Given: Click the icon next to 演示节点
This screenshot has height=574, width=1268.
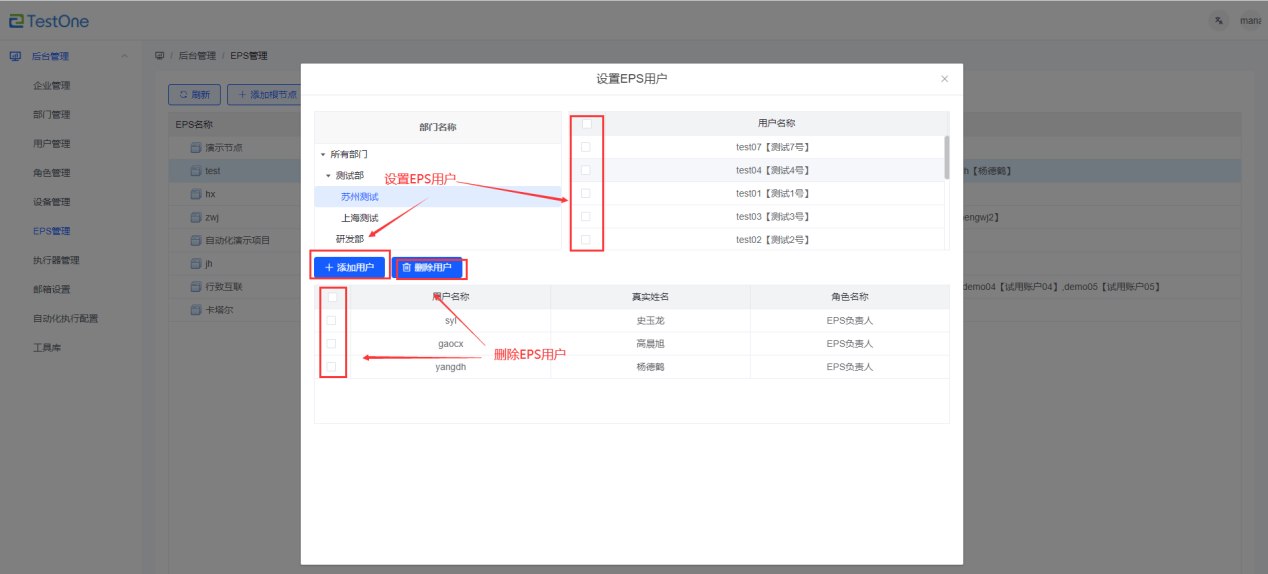Looking at the screenshot, I should (196, 148).
